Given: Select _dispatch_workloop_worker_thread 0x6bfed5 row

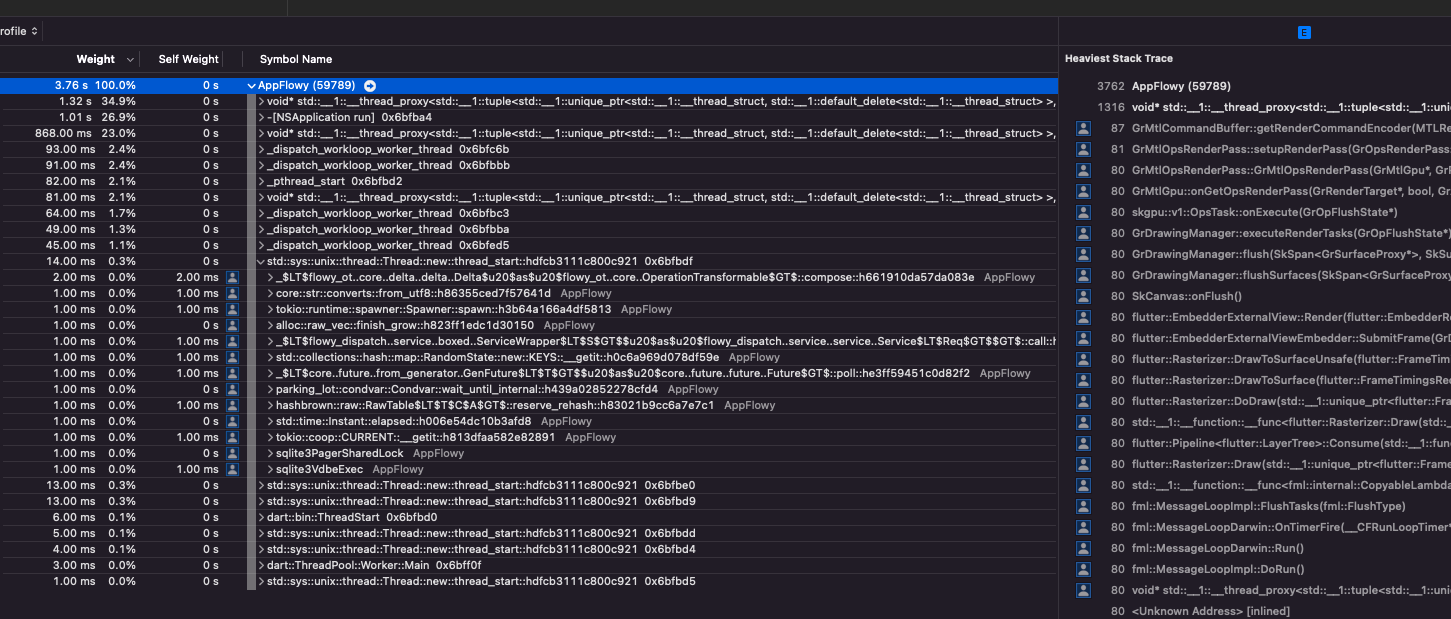Looking at the screenshot, I should tap(528, 246).
